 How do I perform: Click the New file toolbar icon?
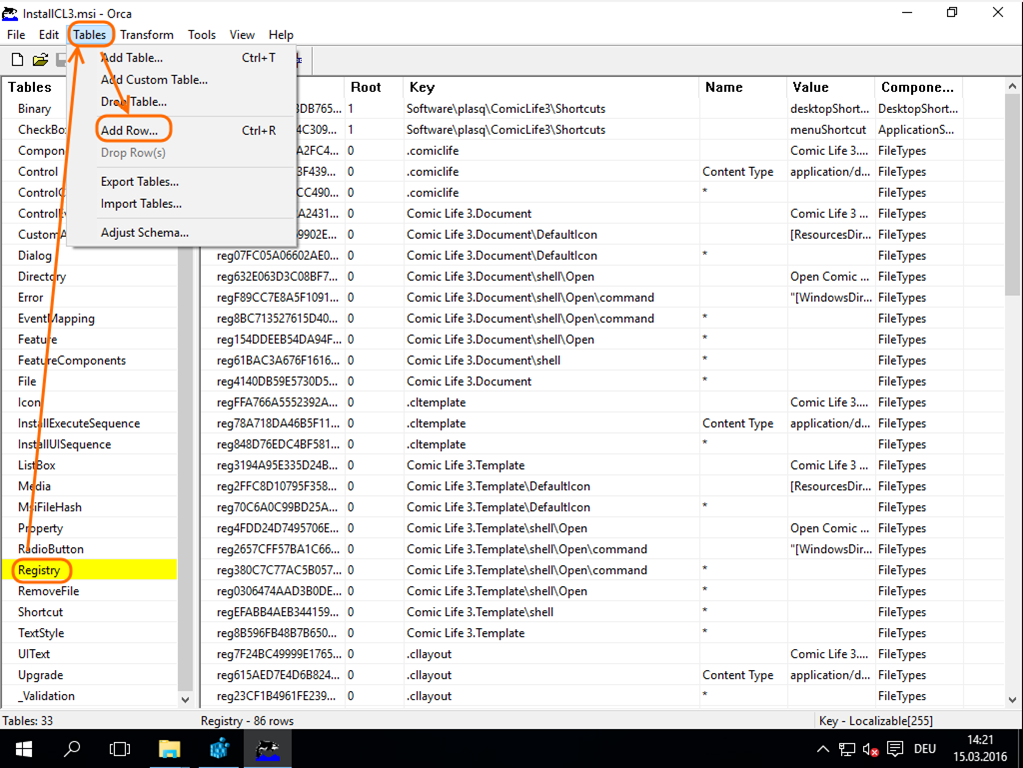click(x=17, y=61)
